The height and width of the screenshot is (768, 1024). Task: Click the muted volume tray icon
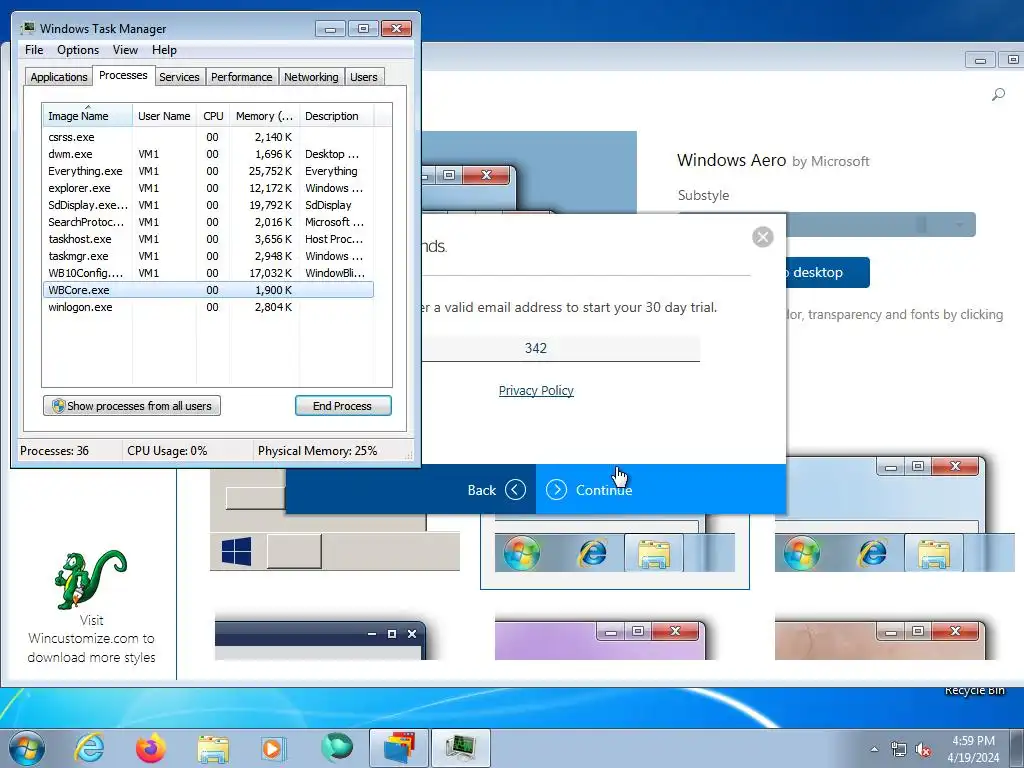pos(923,750)
